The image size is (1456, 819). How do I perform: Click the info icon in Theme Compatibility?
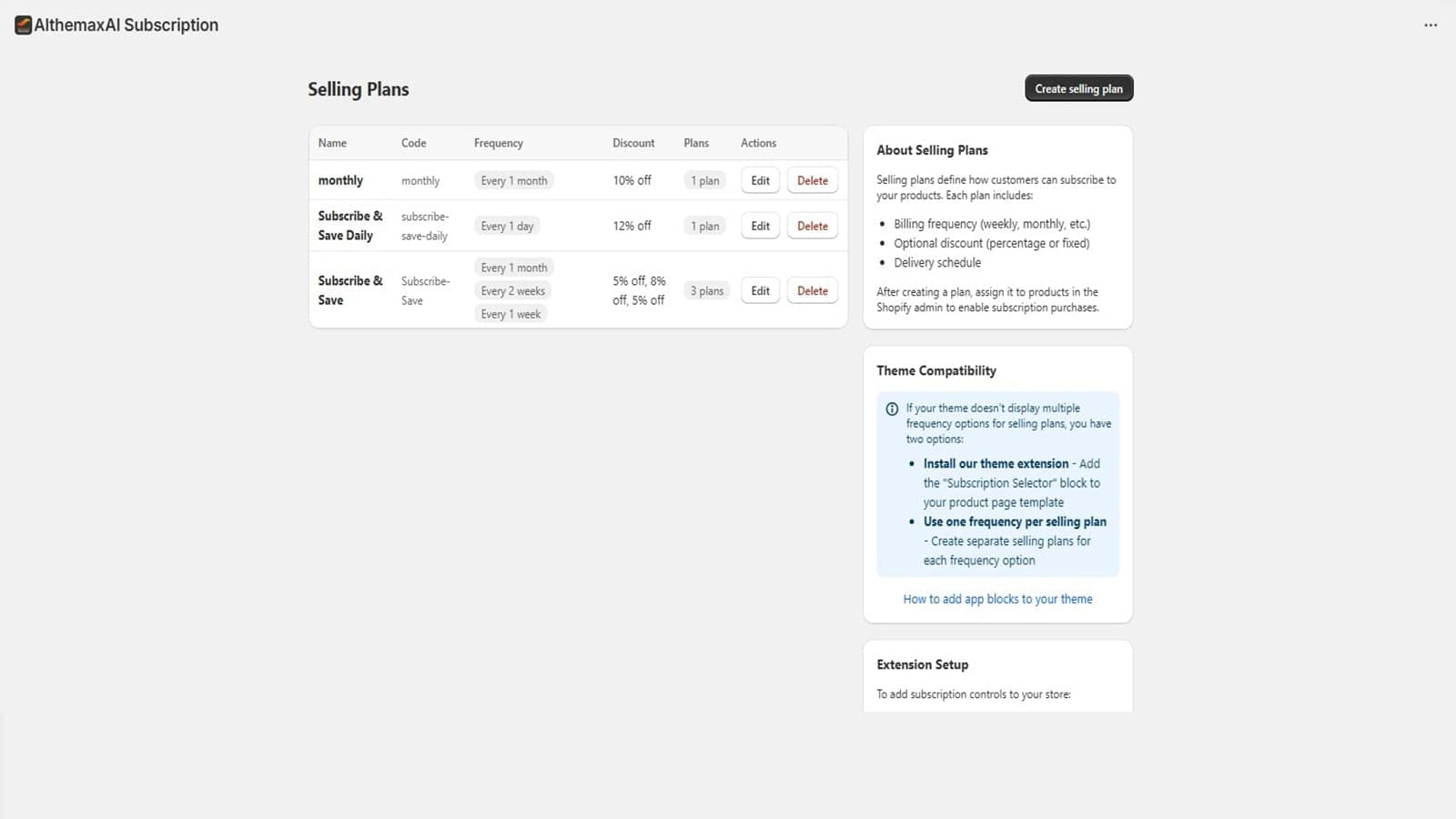[x=892, y=409]
